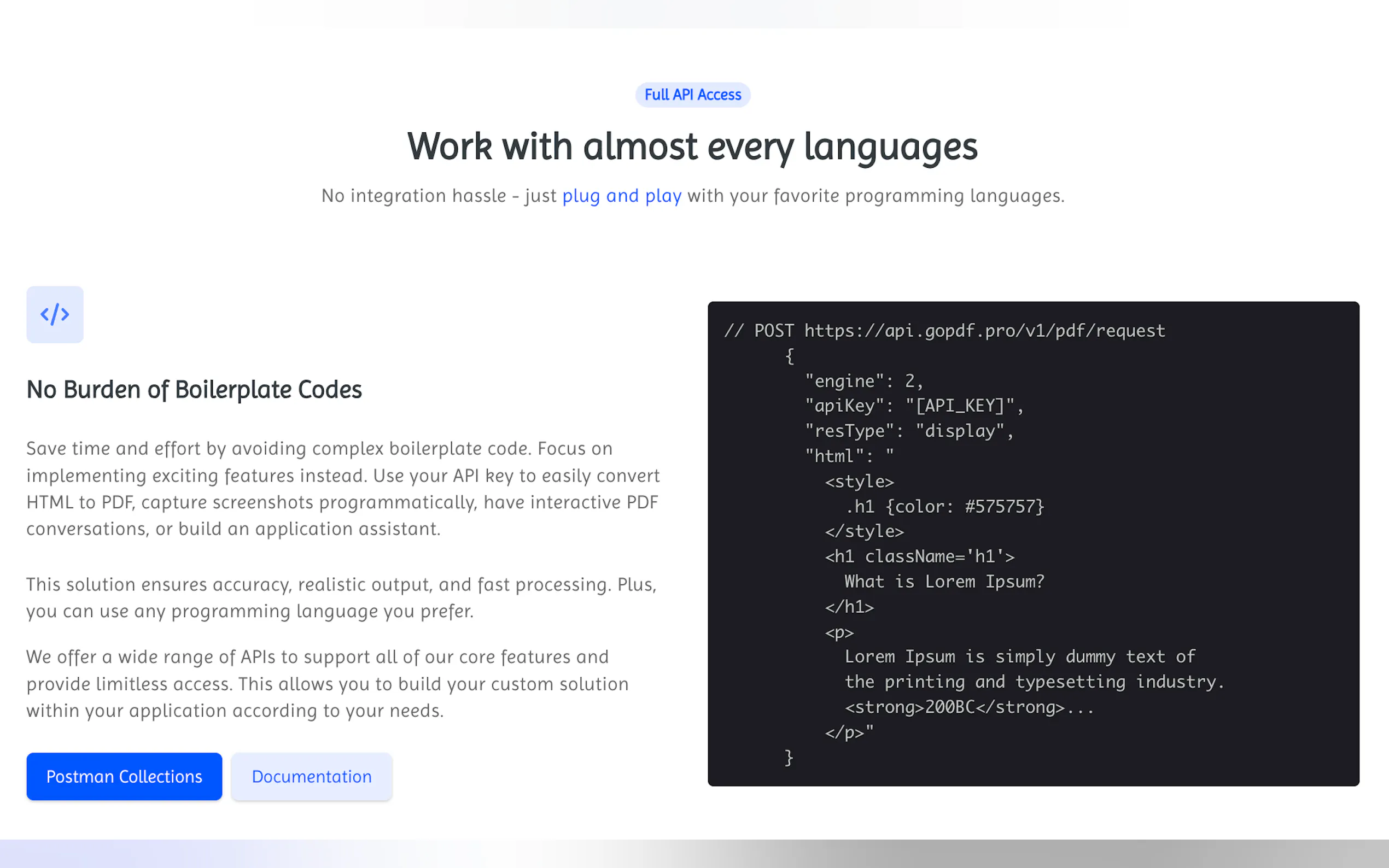Click the h1 className code line
Viewport: 1389px width, 868px height.
pos(919,556)
